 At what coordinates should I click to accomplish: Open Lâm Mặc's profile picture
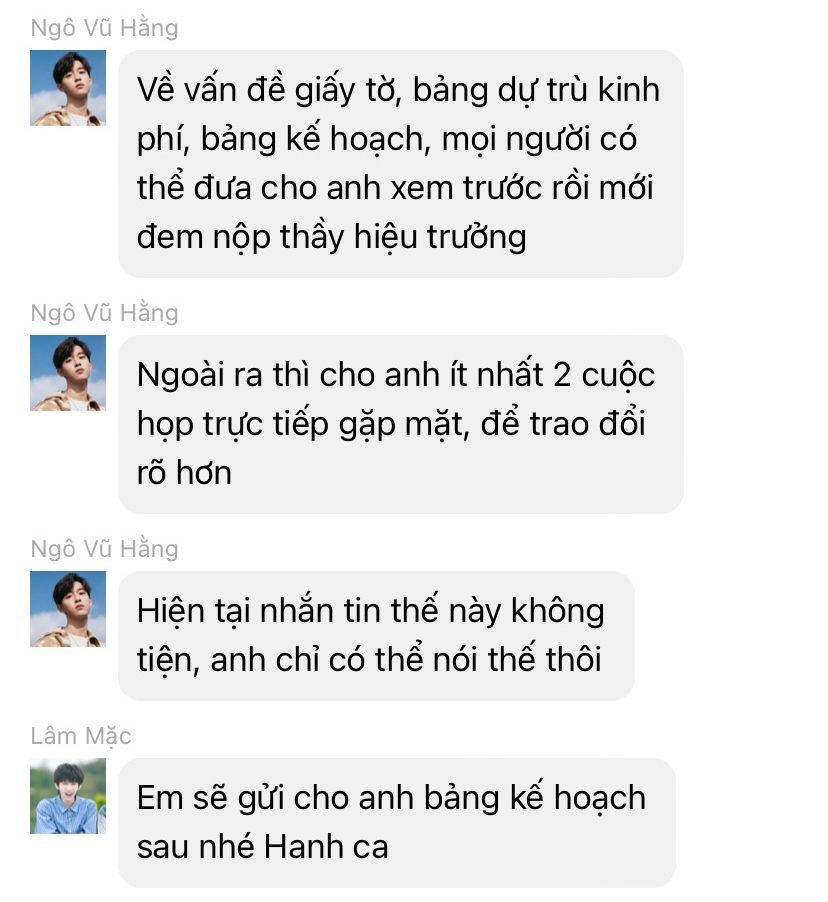68,796
